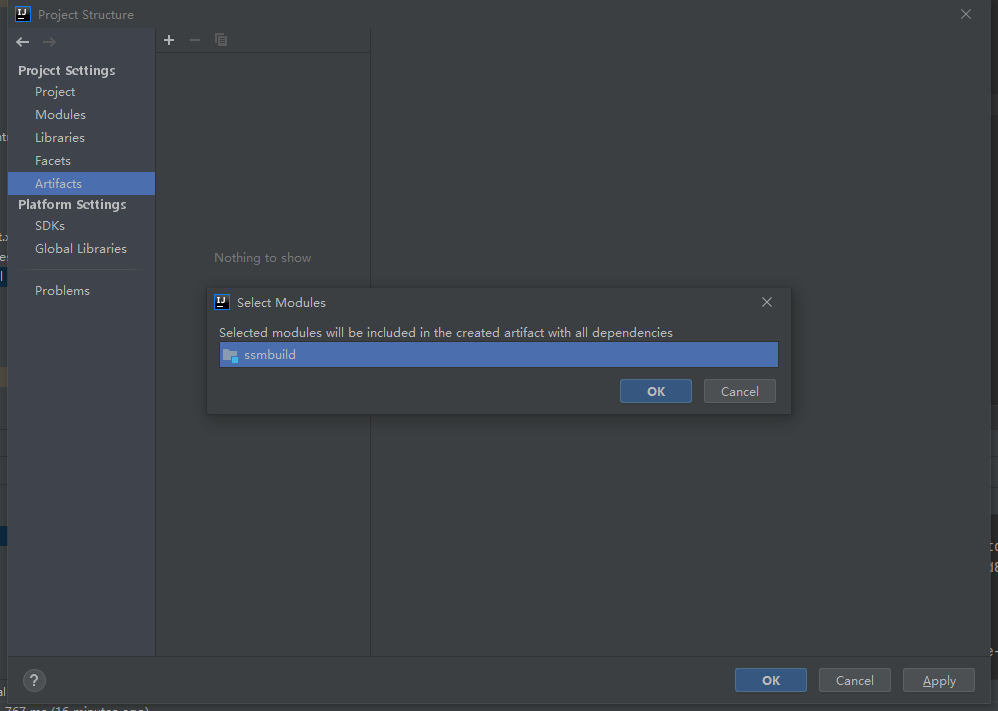Click the ssmbuild module folder icon

click(x=230, y=355)
